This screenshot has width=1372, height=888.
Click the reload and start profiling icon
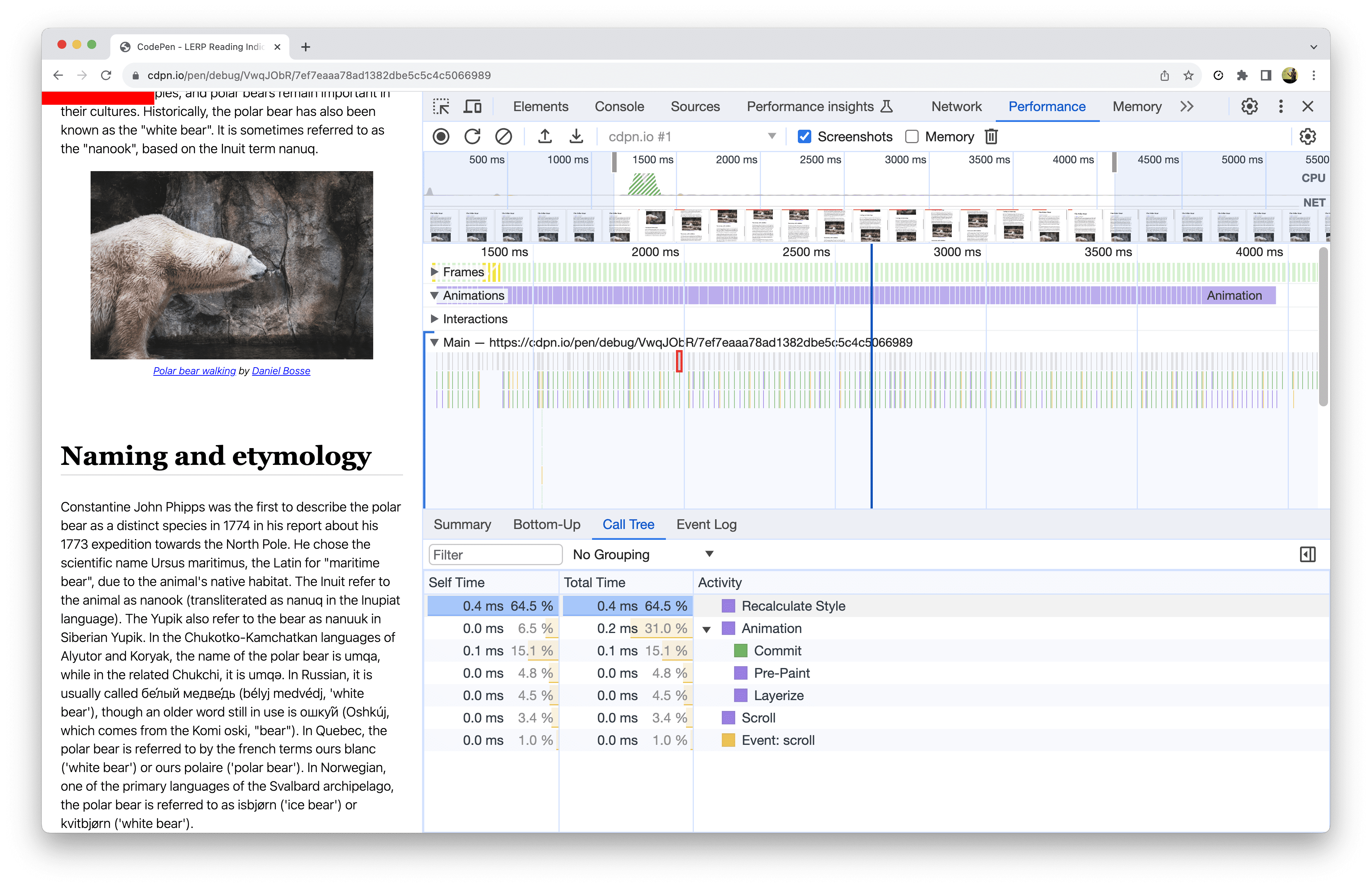pos(472,136)
